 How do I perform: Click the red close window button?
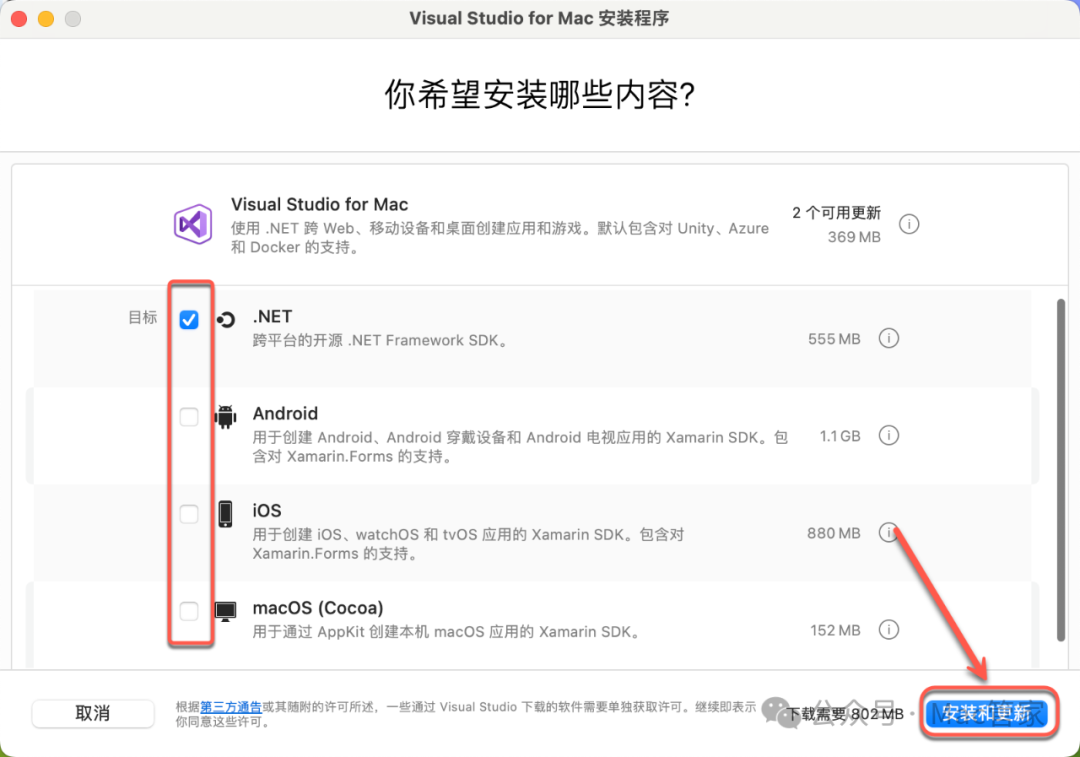[19, 19]
